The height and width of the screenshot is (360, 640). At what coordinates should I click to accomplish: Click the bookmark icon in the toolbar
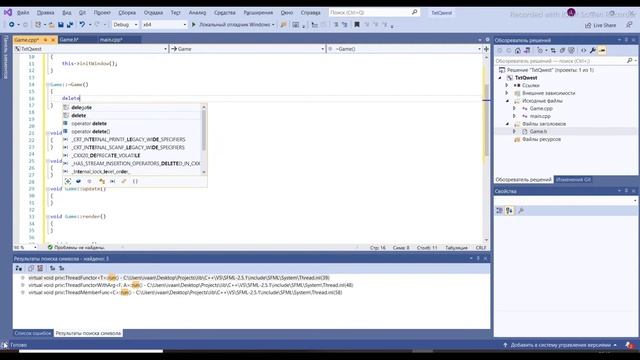pos(357,24)
